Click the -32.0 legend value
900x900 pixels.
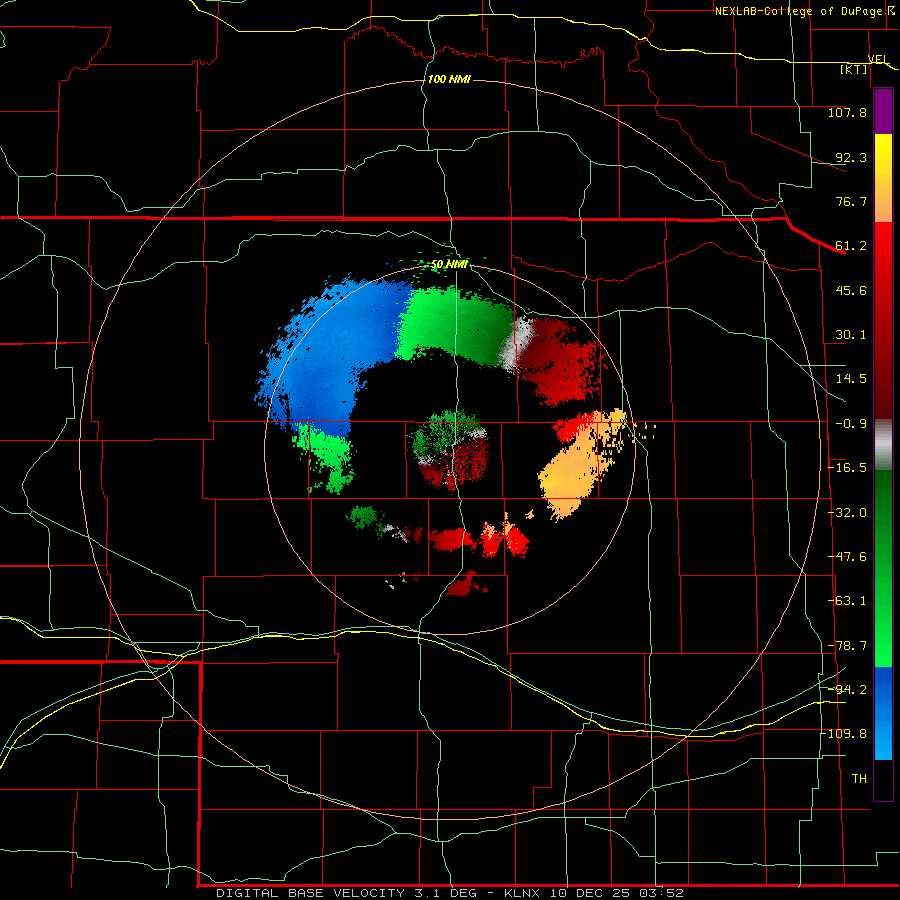tap(847, 513)
